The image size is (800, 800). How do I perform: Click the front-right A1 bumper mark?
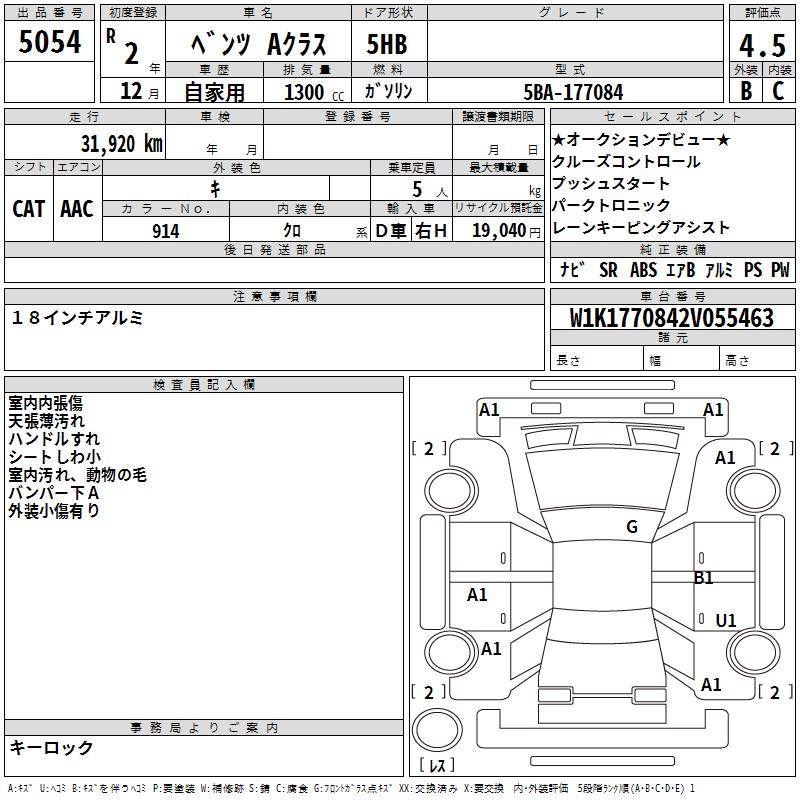713,410
